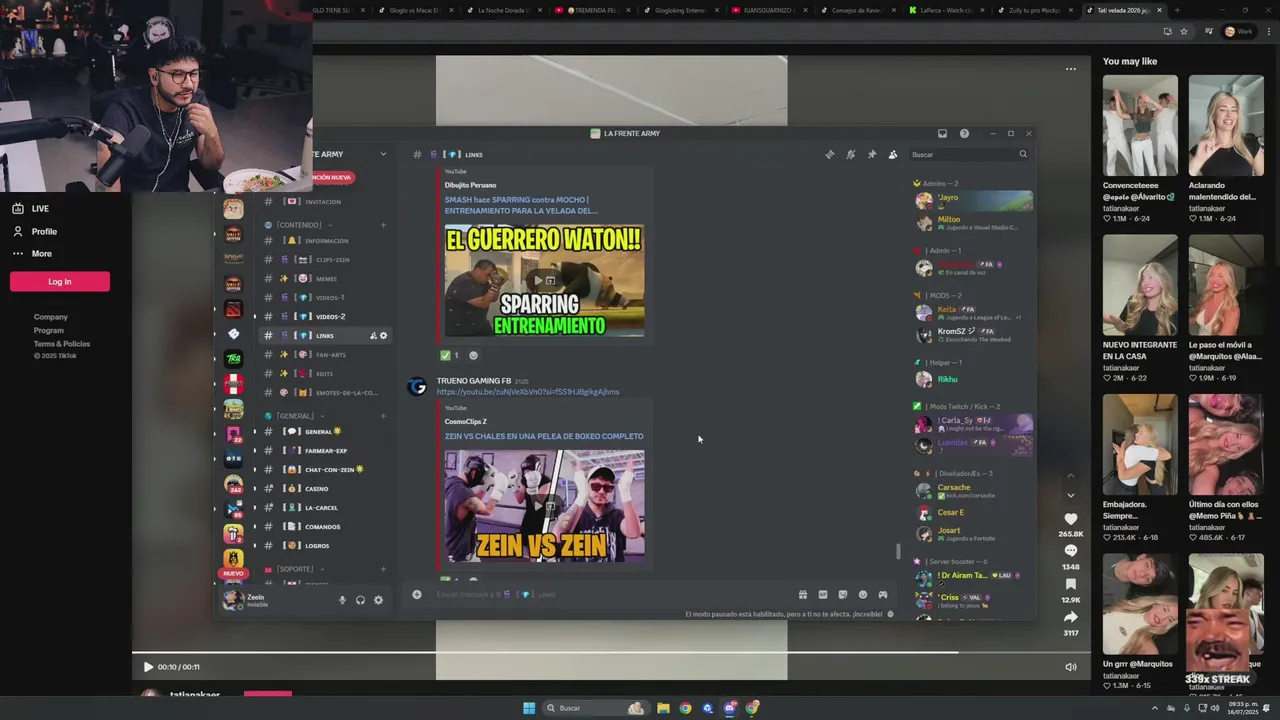Open the CASINO channel
The height and width of the screenshot is (720, 1280).
point(324,489)
